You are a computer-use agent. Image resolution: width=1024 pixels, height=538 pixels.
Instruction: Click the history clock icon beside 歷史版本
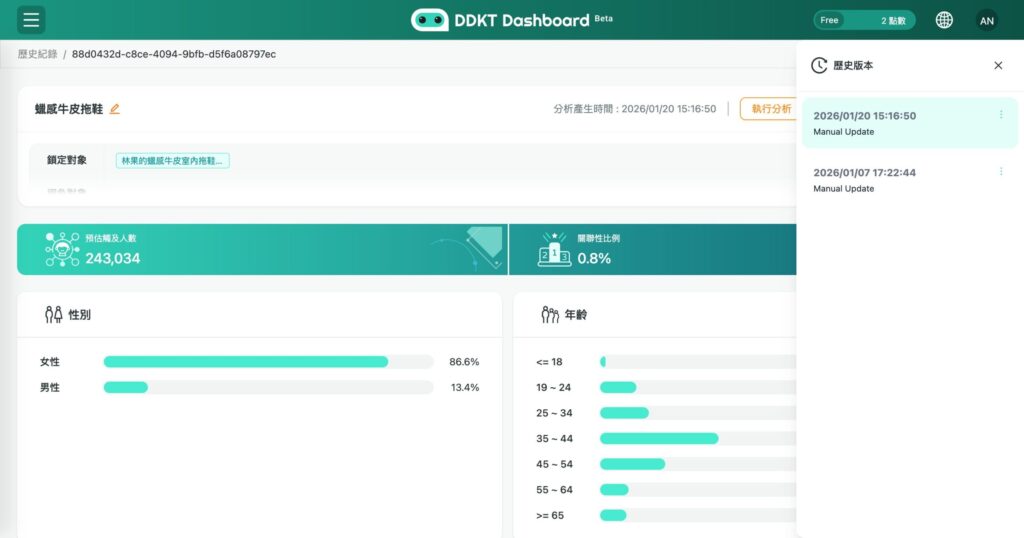coord(819,65)
